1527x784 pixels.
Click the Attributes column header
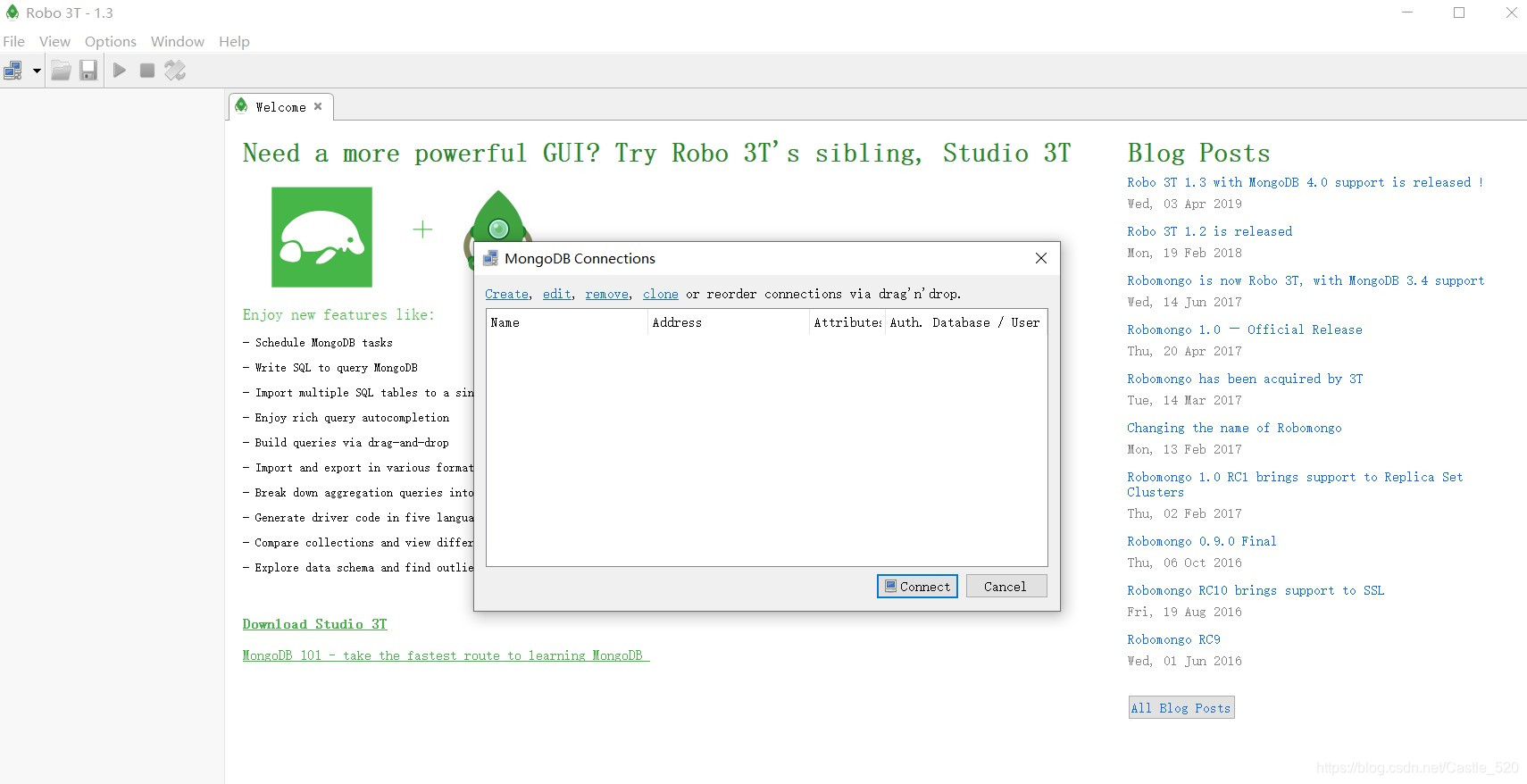(847, 322)
